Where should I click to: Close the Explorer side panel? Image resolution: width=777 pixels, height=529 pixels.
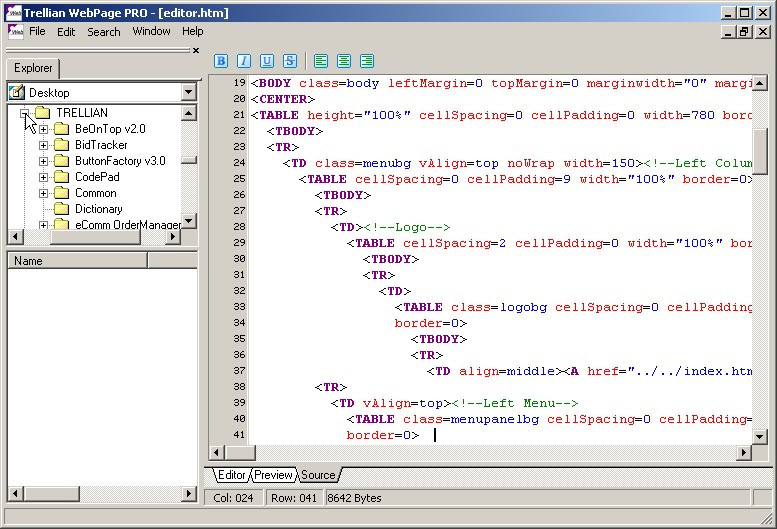[196, 50]
